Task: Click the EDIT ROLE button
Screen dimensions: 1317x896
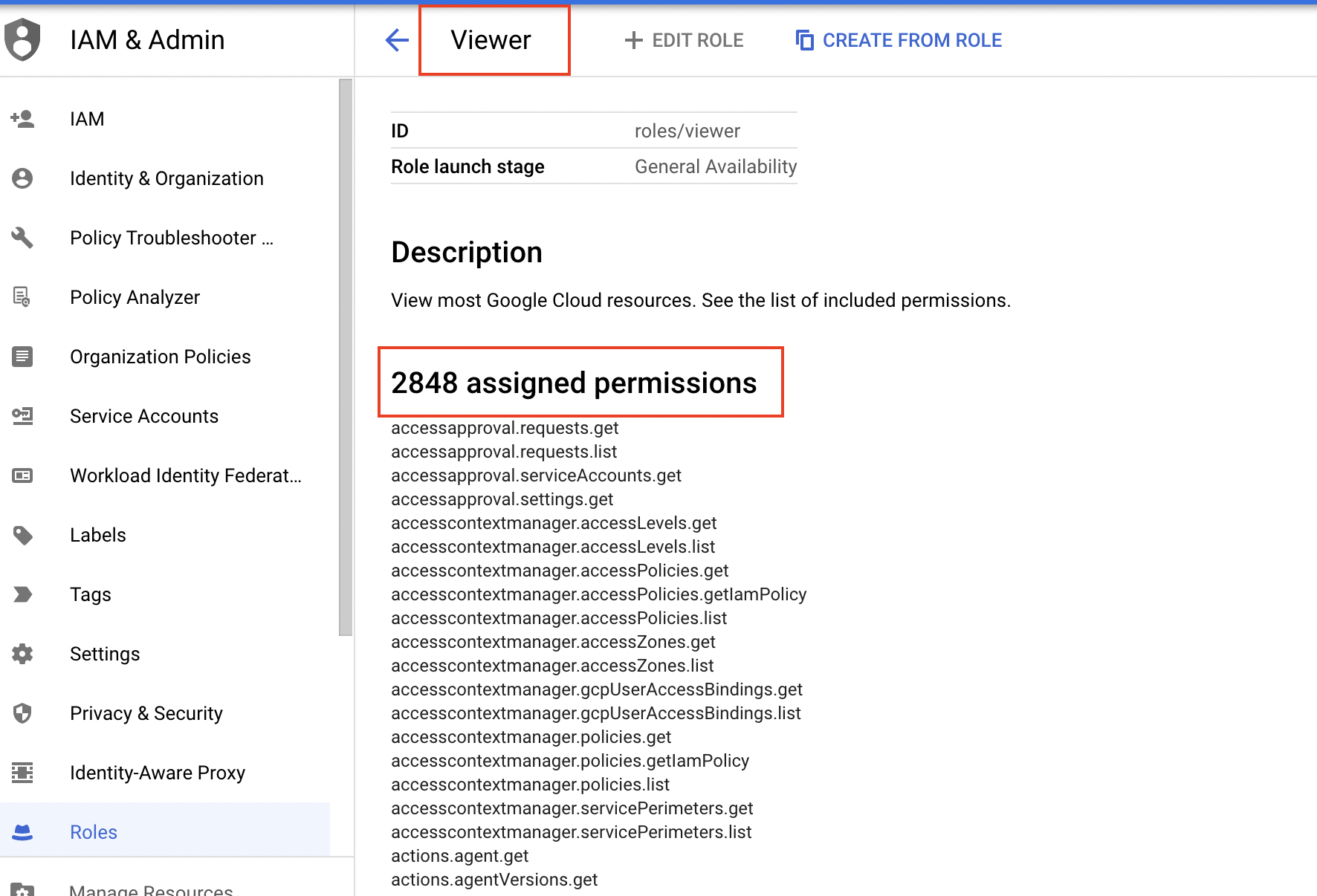Action: coord(684,40)
